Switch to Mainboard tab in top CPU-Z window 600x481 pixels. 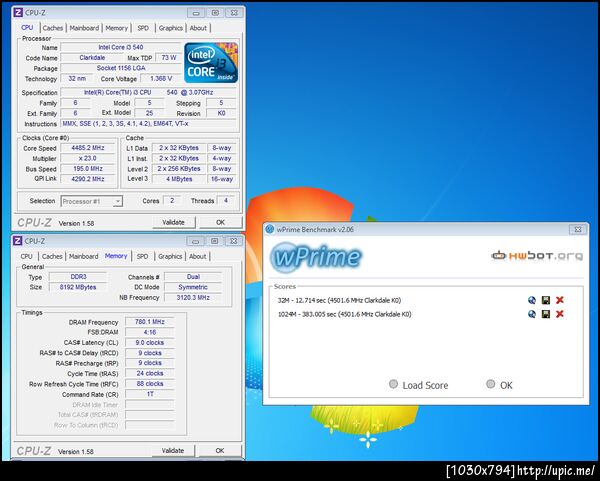tap(84, 28)
